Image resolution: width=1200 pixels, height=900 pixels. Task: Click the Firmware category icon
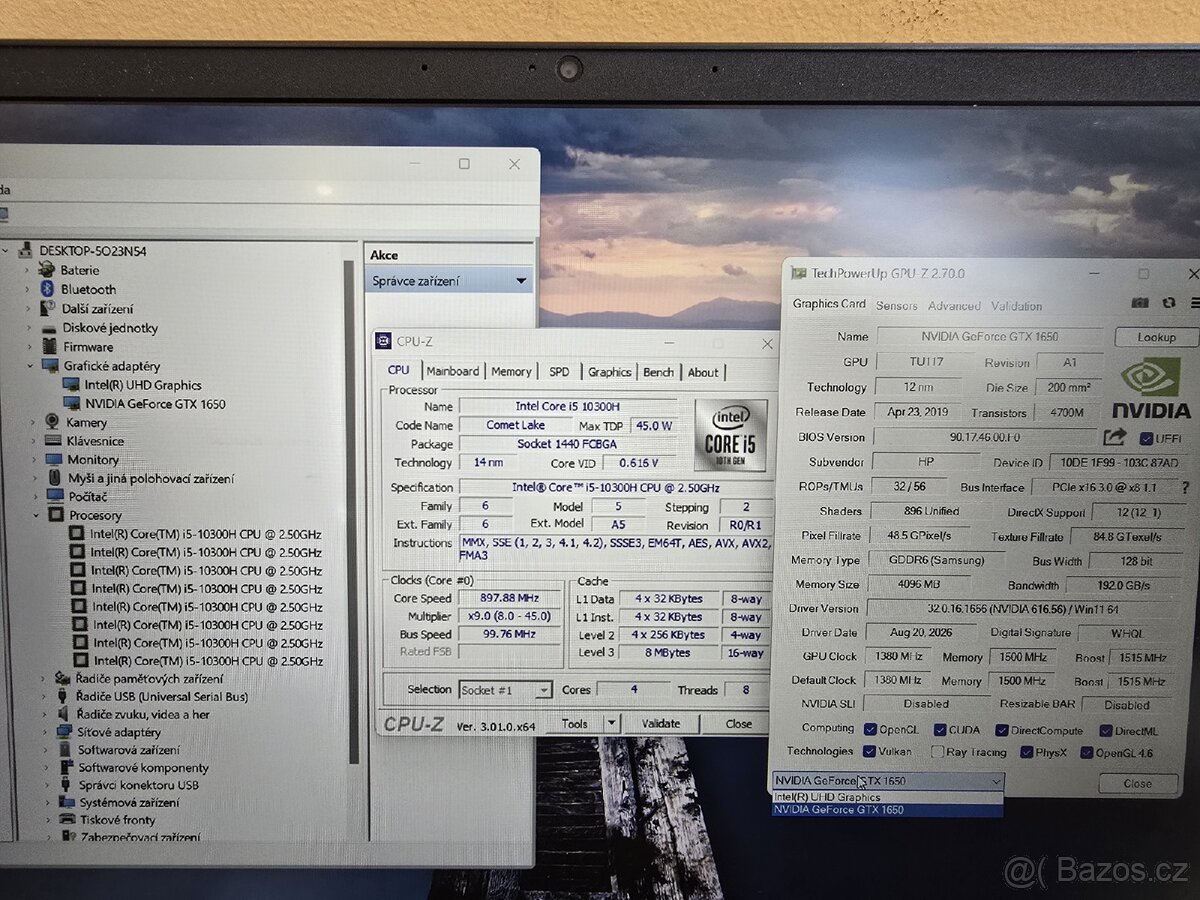tap(51, 347)
